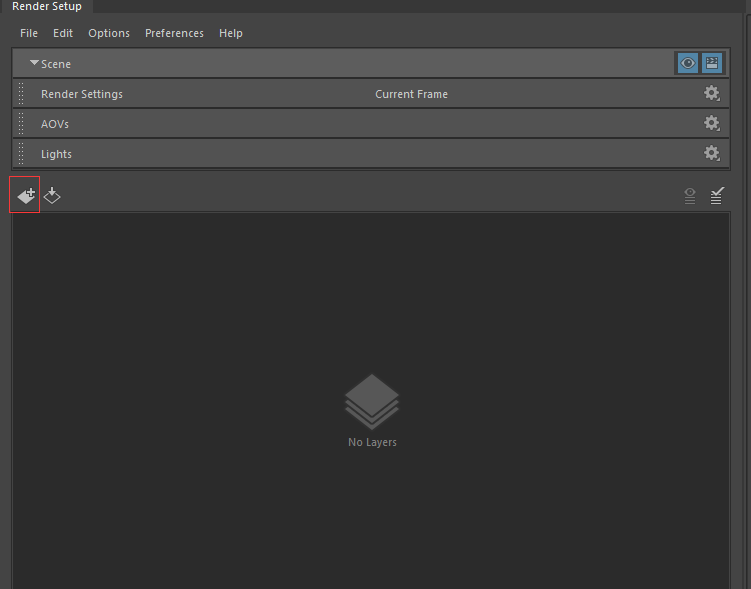Select the Render Setup tab
751x589 pixels.
click(47, 7)
